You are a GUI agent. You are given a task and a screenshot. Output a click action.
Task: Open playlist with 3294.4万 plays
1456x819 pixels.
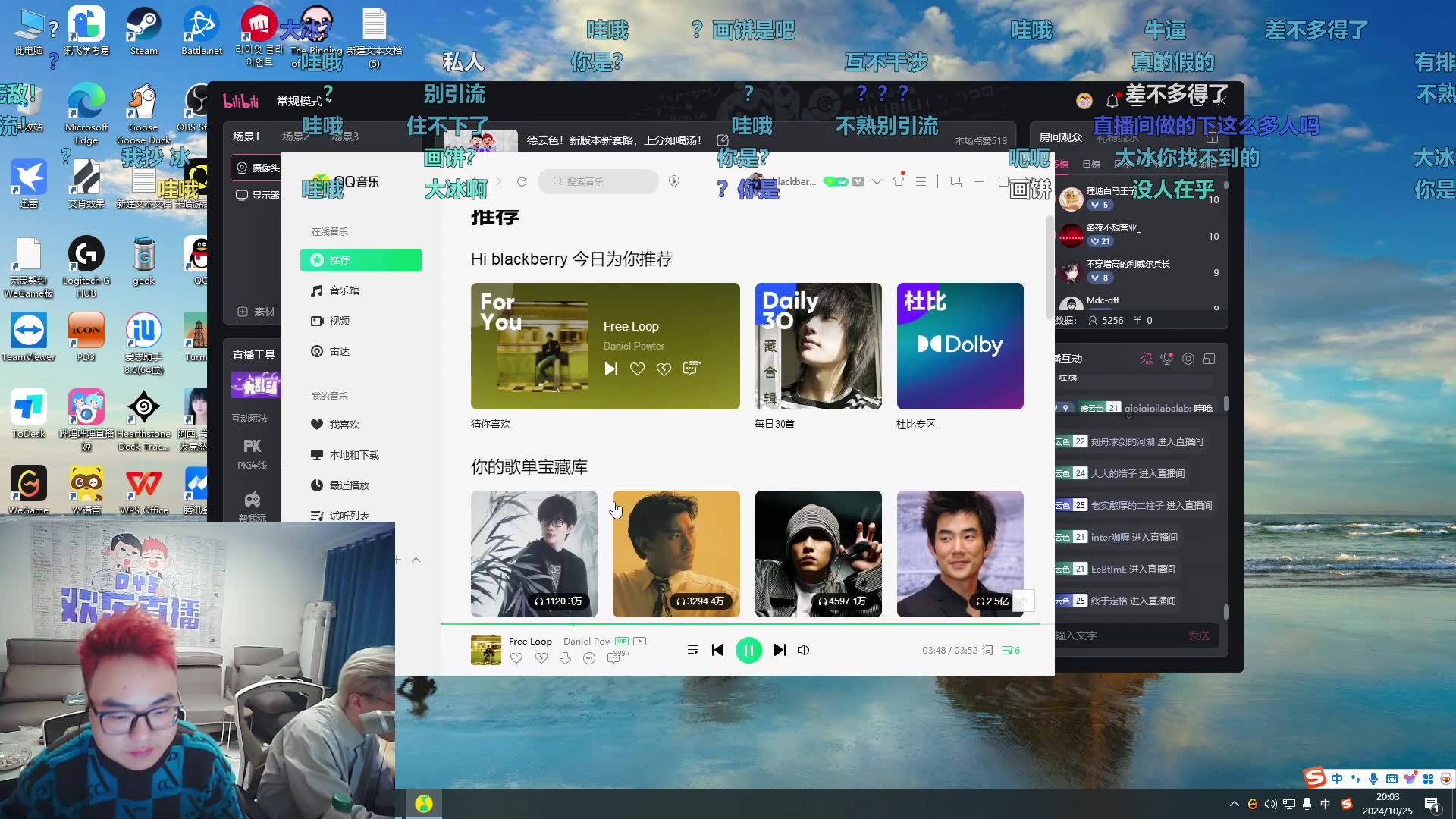click(x=676, y=554)
